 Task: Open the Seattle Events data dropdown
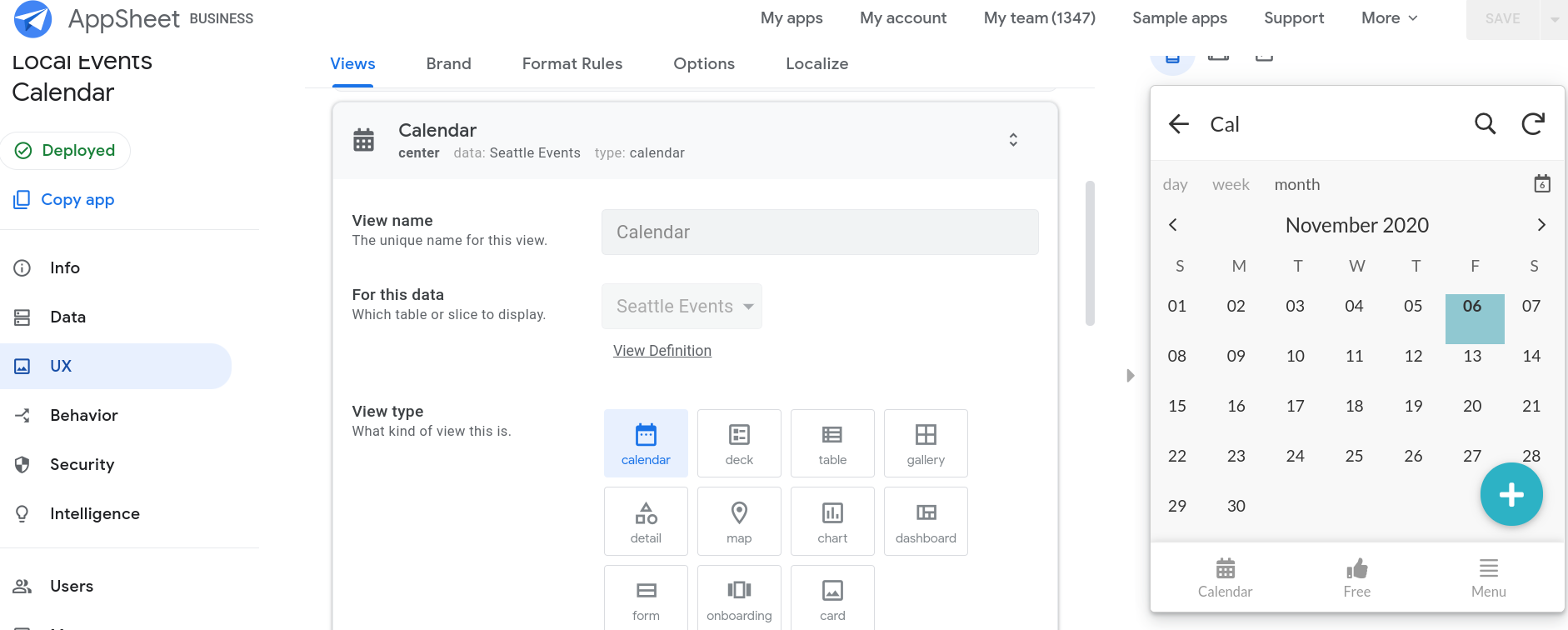coord(682,306)
